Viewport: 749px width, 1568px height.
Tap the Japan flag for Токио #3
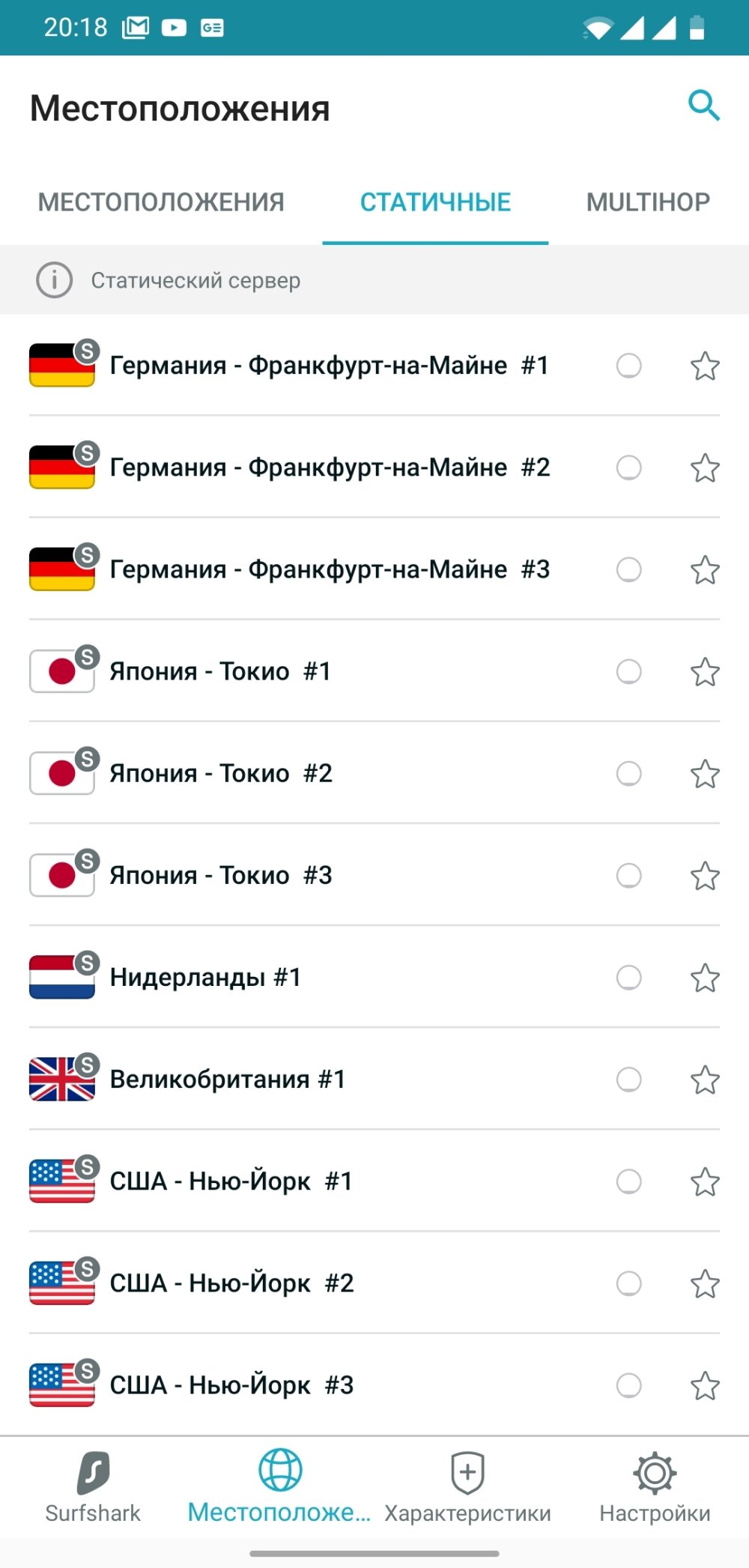tap(62, 875)
